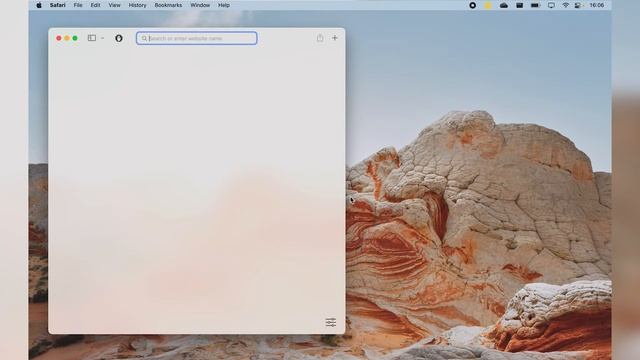
Task: Expand the battery status menu
Action: tap(535, 5)
